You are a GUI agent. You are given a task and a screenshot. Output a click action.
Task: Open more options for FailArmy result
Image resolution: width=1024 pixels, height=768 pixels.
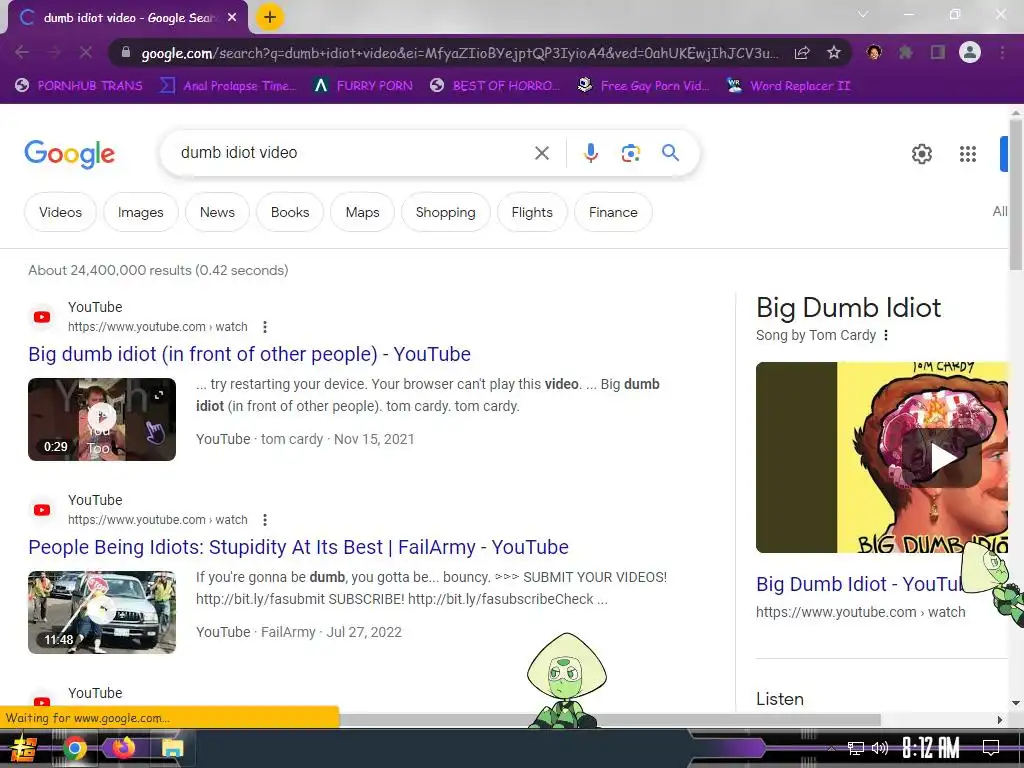pyautogui.click(x=264, y=520)
